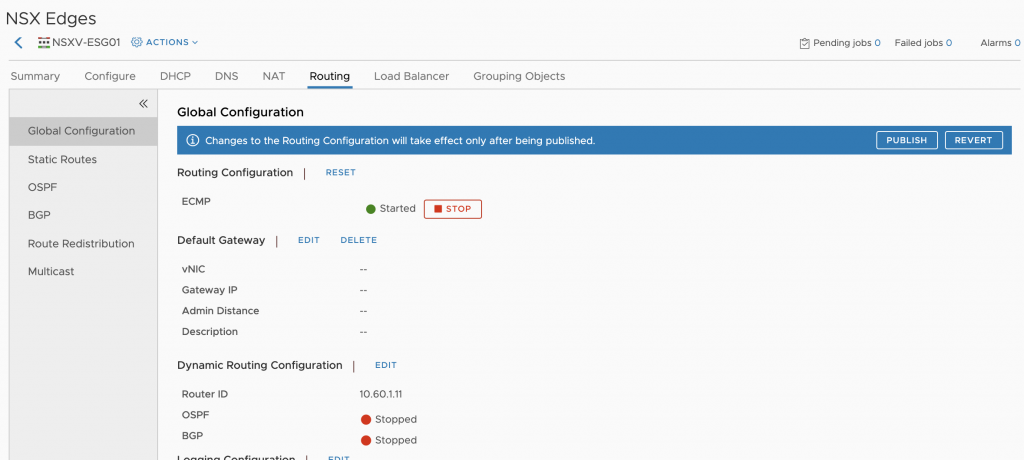Image resolution: width=1024 pixels, height=460 pixels.
Task: Publish the routing configuration changes
Action: pyautogui.click(x=906, y=140)
